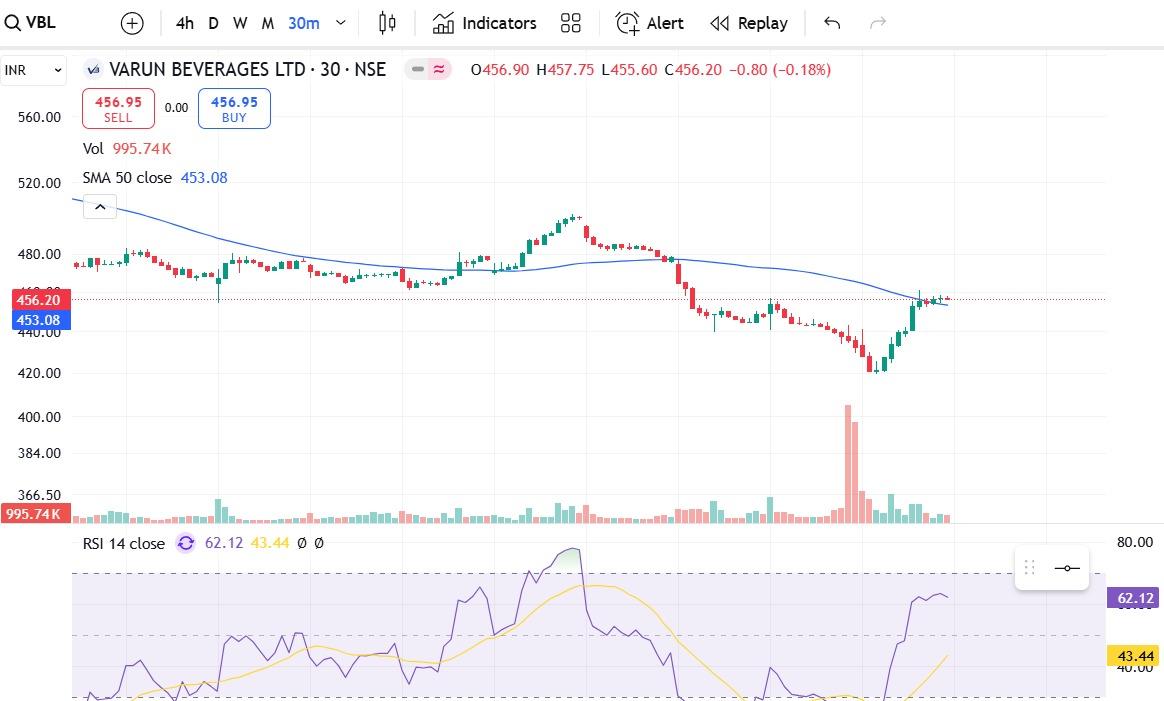
Task: Open the VBL symbol search
Action: click(30, 23)
